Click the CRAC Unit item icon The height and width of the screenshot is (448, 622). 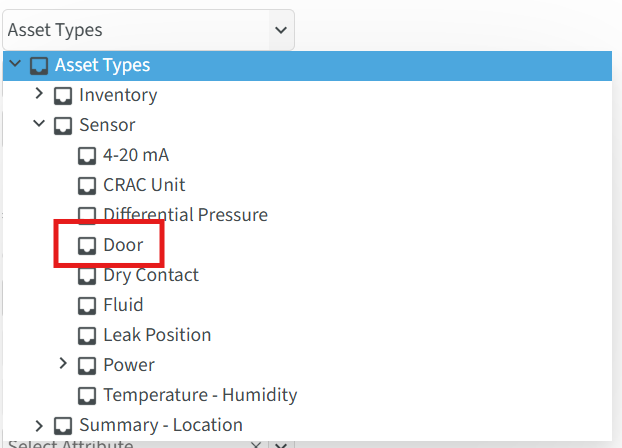point(87,185)
